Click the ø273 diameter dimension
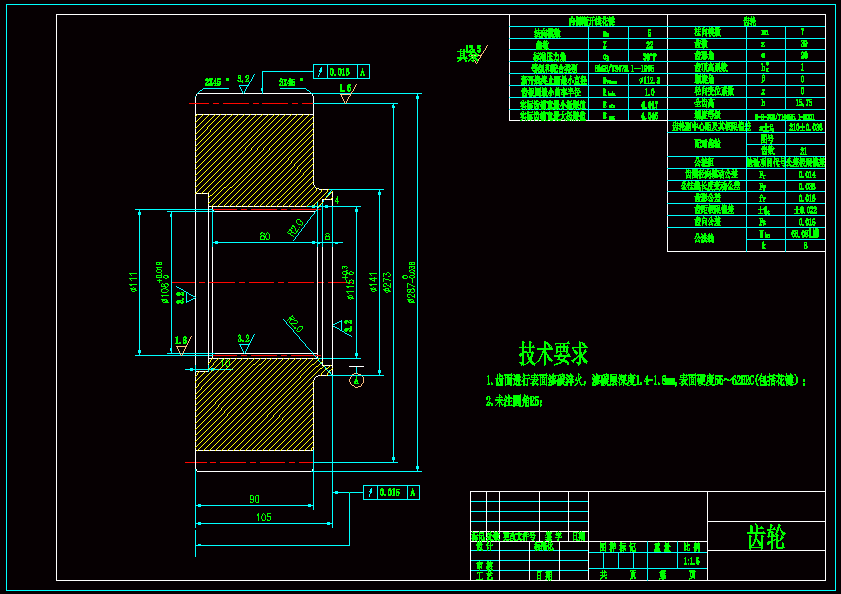The height and width of the screenshot is (594, 841). [x=387, y=282]
